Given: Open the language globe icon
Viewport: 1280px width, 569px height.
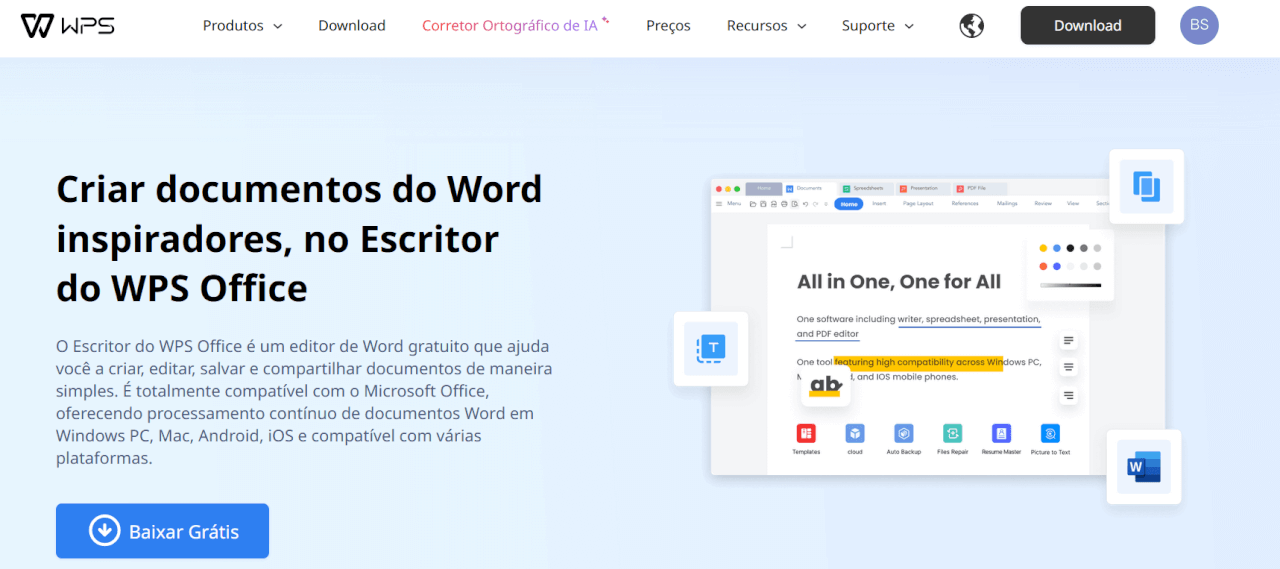Looking at the screenshot, I should click(971, 26).
